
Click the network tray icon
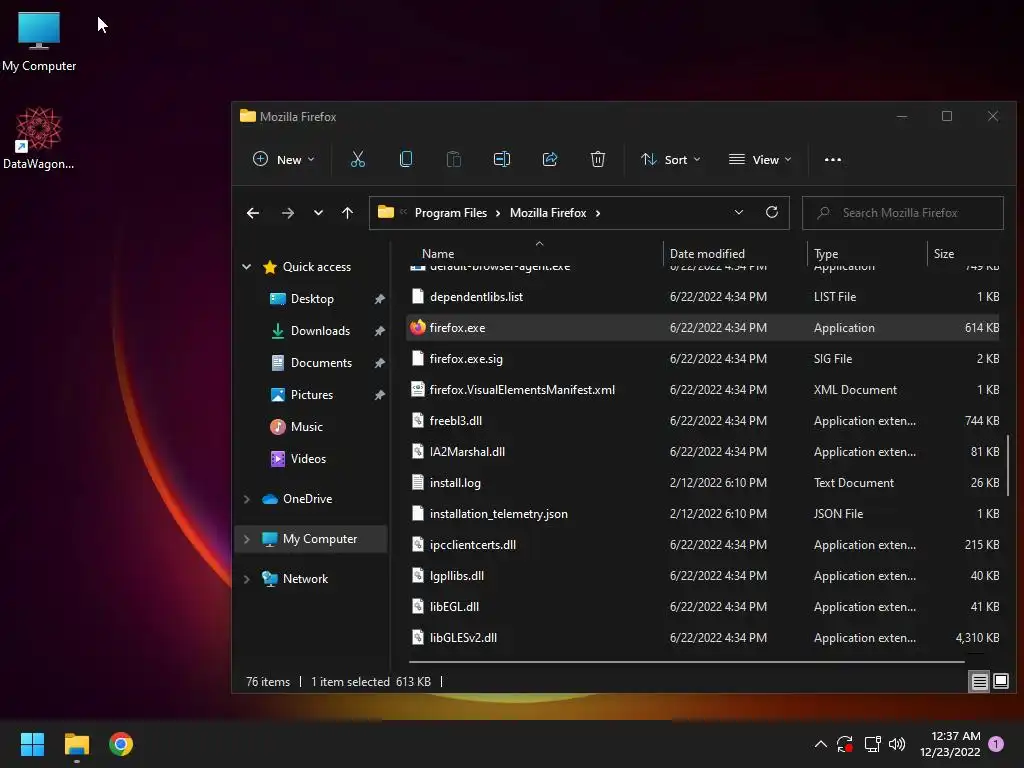coord(872,744)
